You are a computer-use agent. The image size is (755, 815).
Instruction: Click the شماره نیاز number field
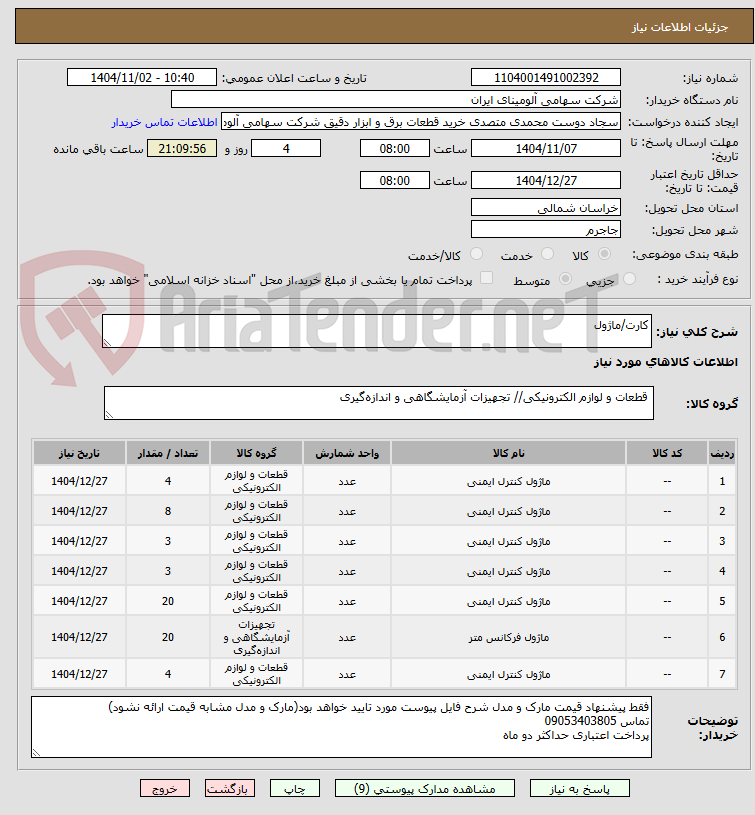pos(546,77)
